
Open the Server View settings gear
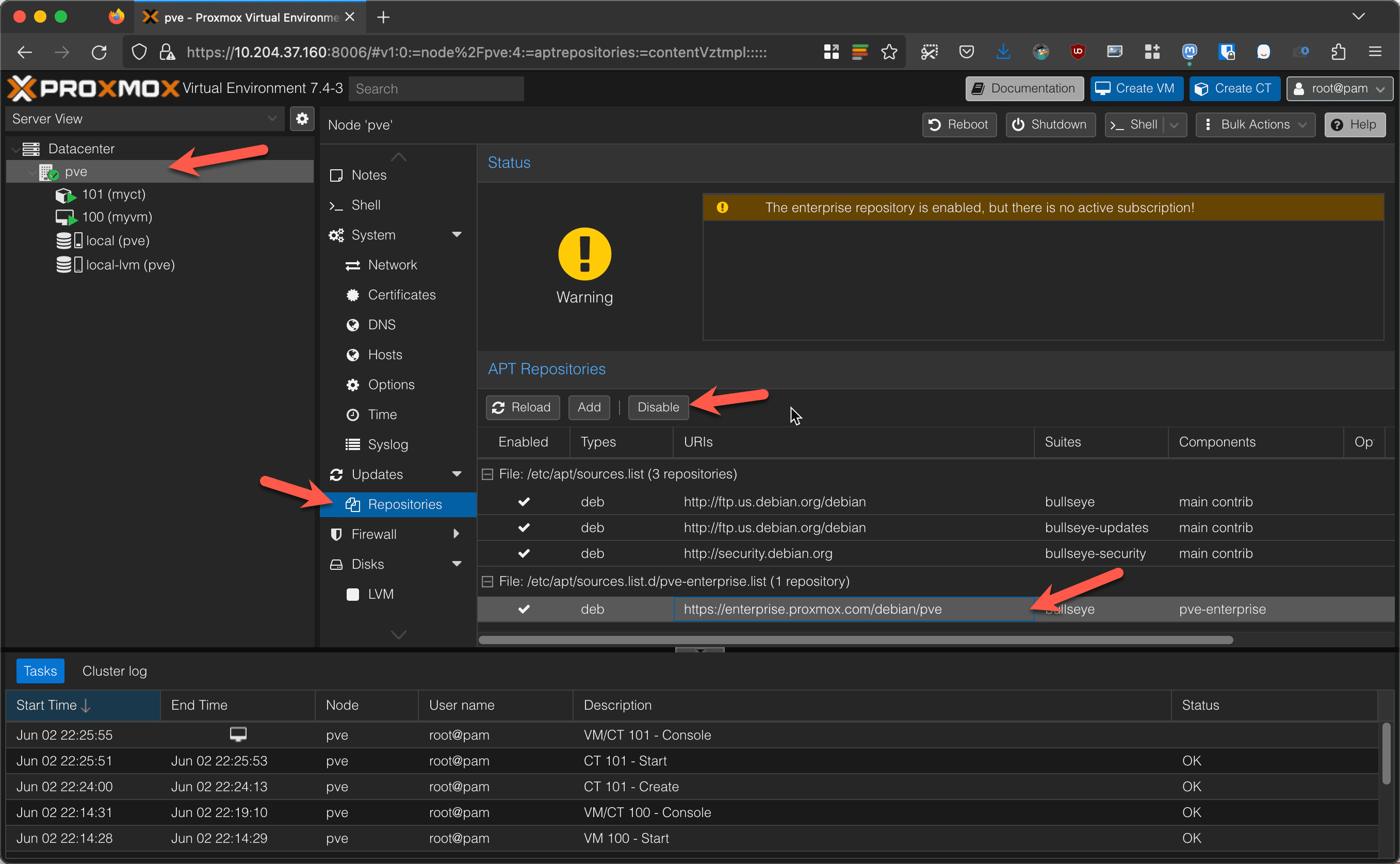302,119
